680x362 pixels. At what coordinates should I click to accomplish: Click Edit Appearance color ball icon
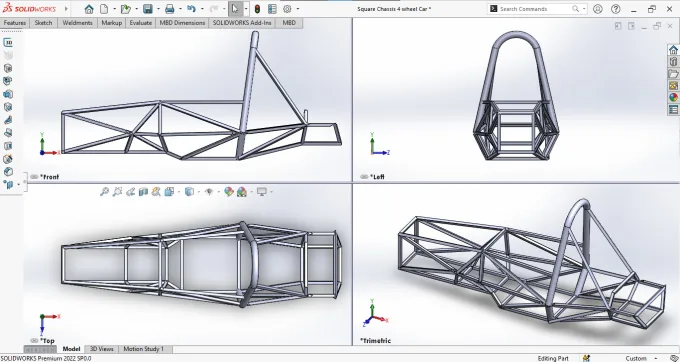[229, 192]
